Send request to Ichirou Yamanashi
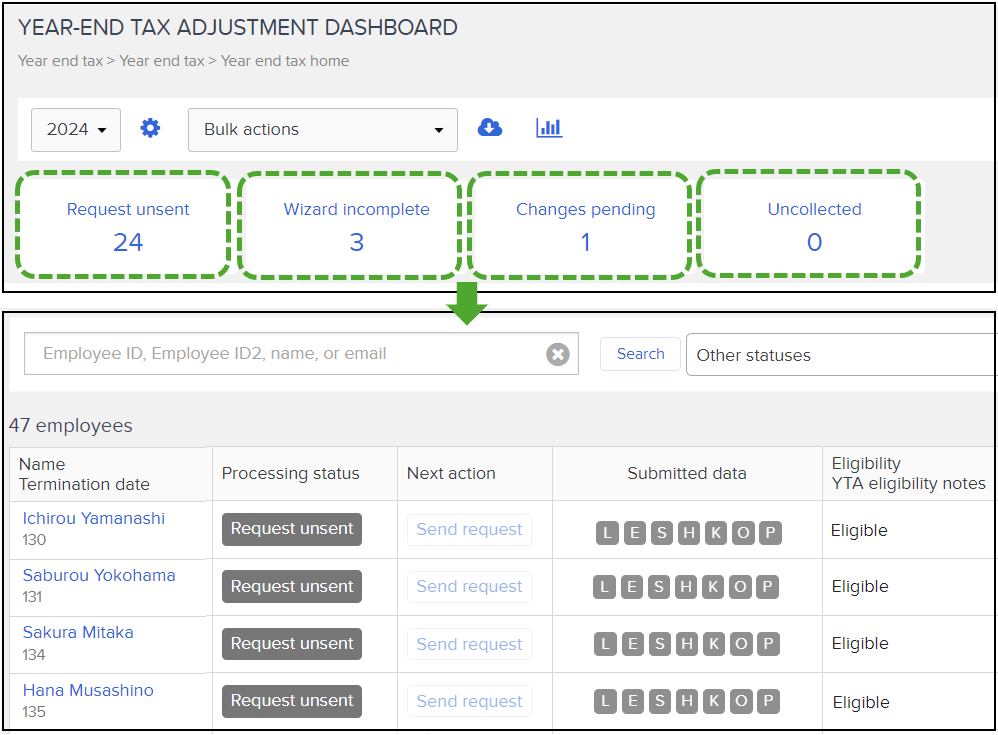This screenshot has width=998, height=735. pos(469,529)
